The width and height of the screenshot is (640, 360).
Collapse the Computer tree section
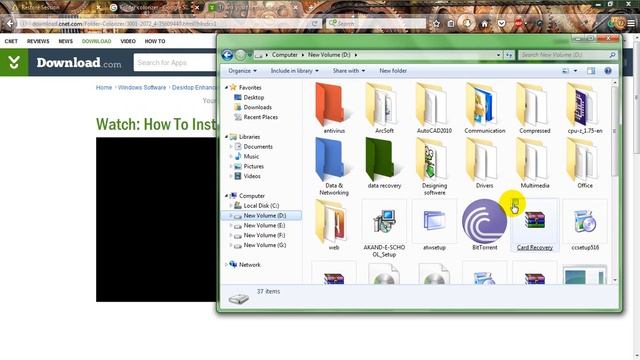pos(227,196)
